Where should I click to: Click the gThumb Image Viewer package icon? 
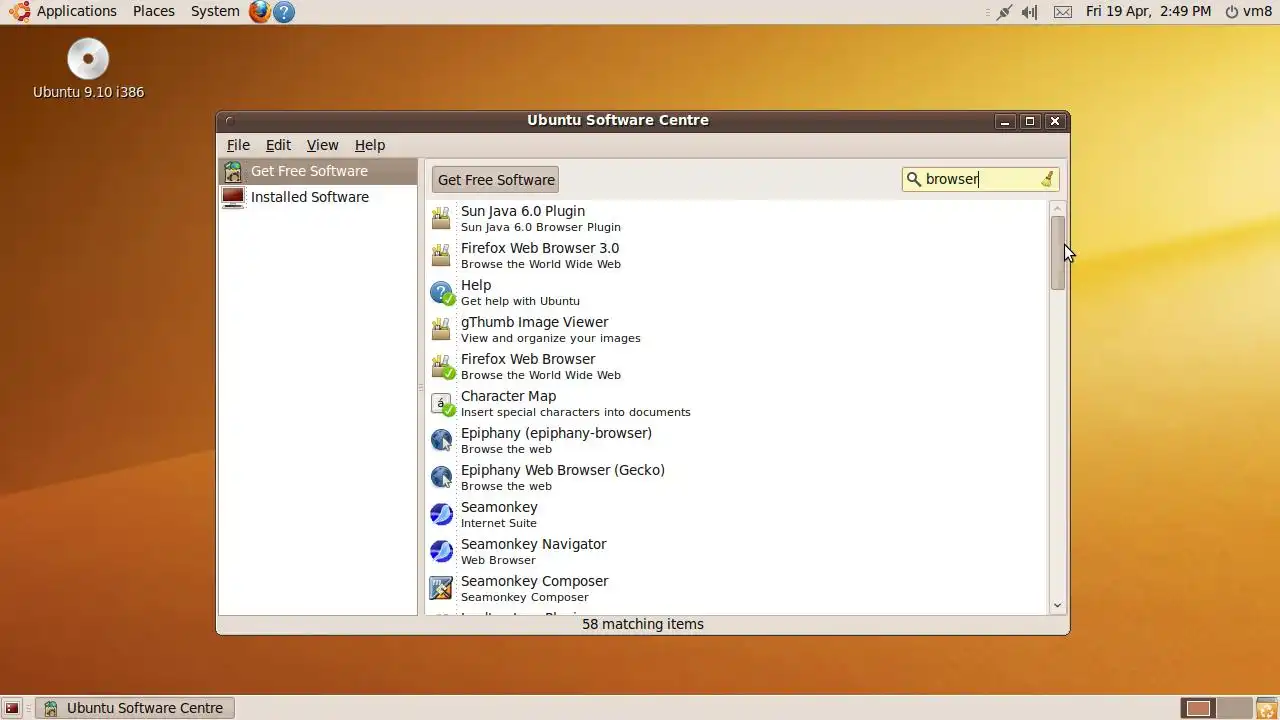(x=441, y=330)
